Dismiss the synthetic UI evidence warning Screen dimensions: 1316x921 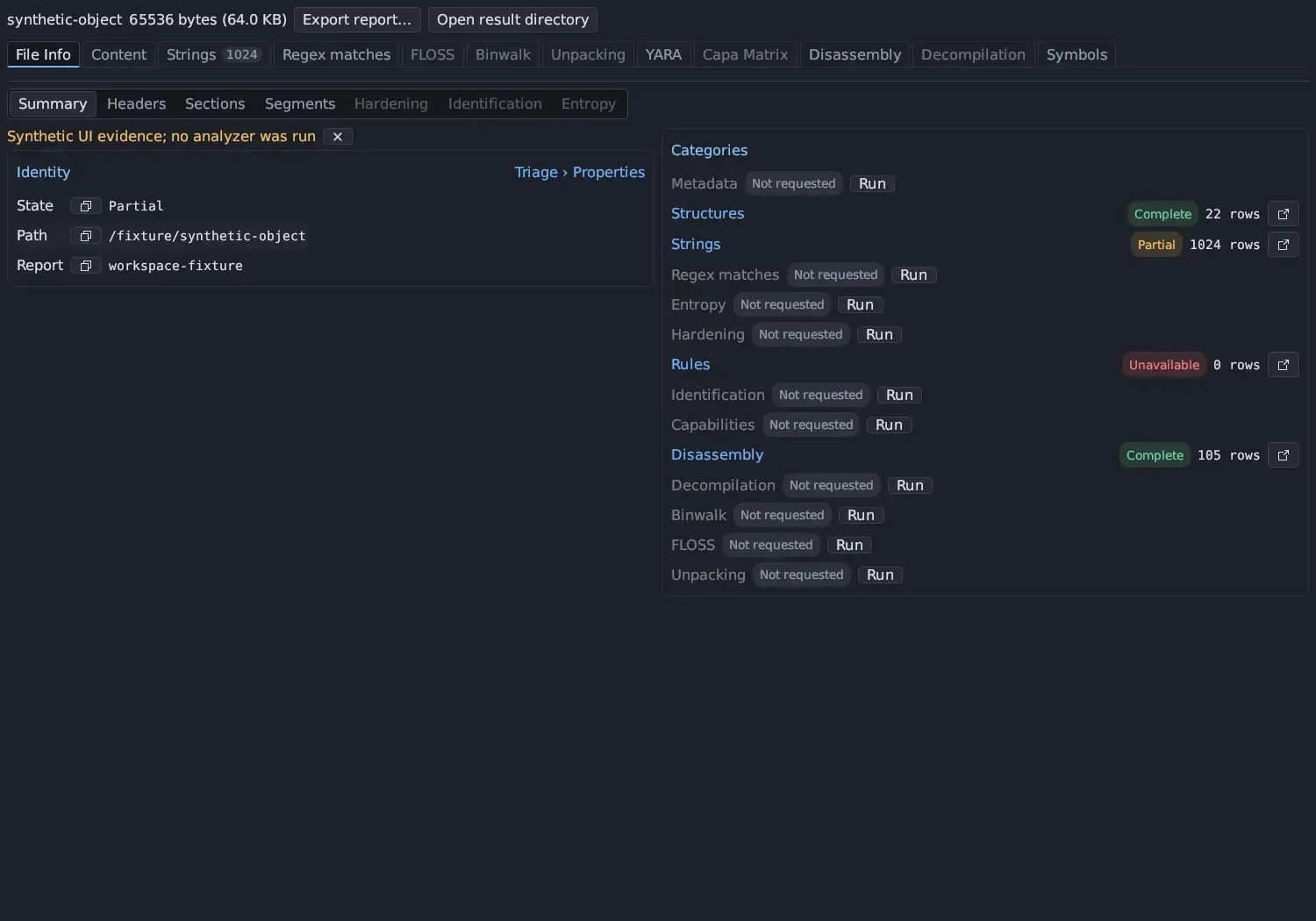pyautogui.click(x=338, y=137)
